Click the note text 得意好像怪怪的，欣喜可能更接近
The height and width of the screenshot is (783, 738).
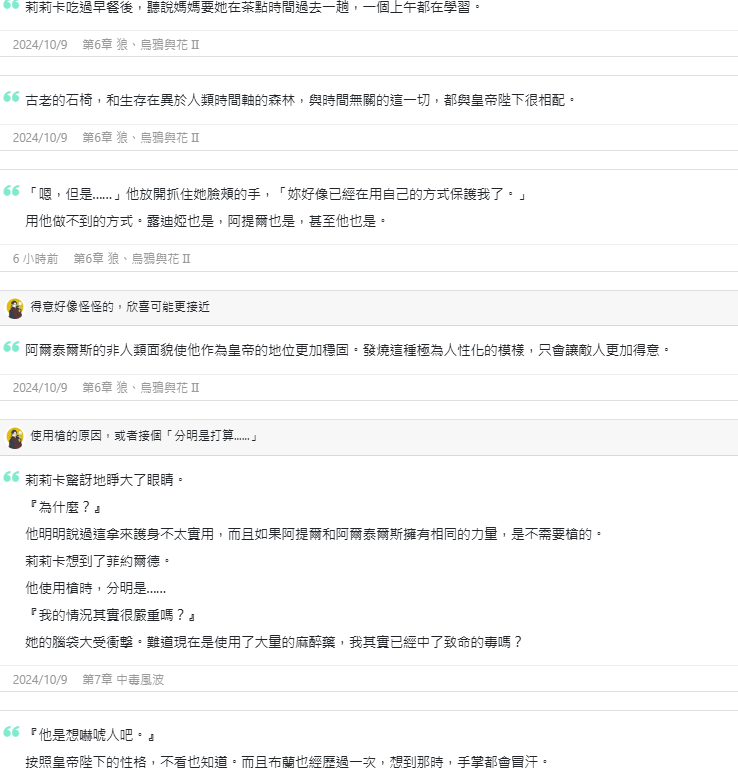[x=120, y=307]
